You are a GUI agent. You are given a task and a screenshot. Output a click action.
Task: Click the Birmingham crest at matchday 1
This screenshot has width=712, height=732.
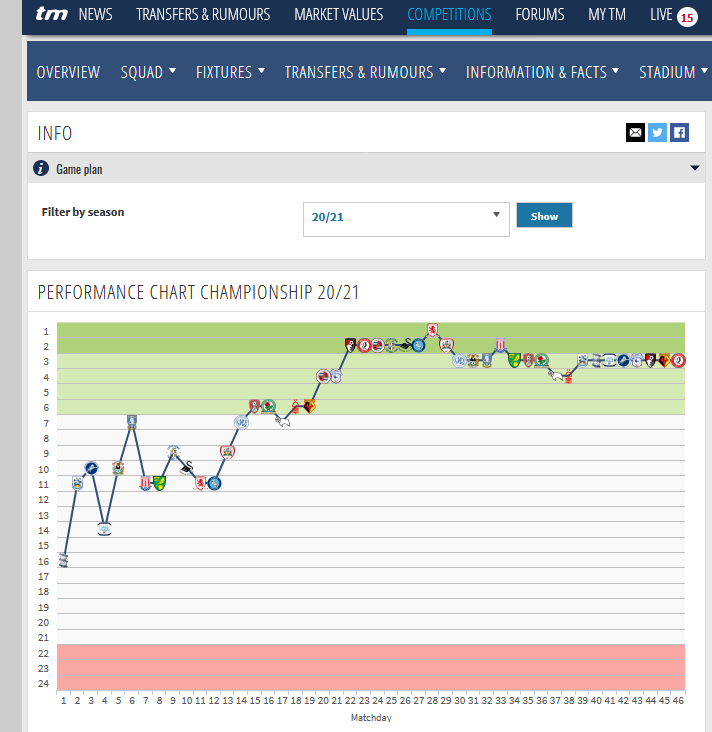coord(63,560)
